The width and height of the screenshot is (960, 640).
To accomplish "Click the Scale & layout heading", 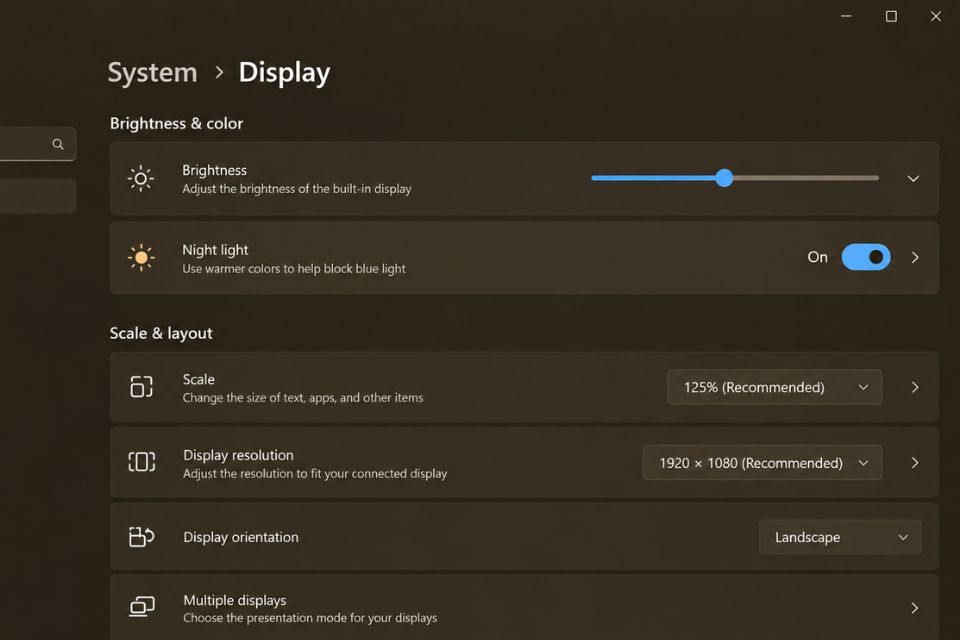I will tap(161, 333).
